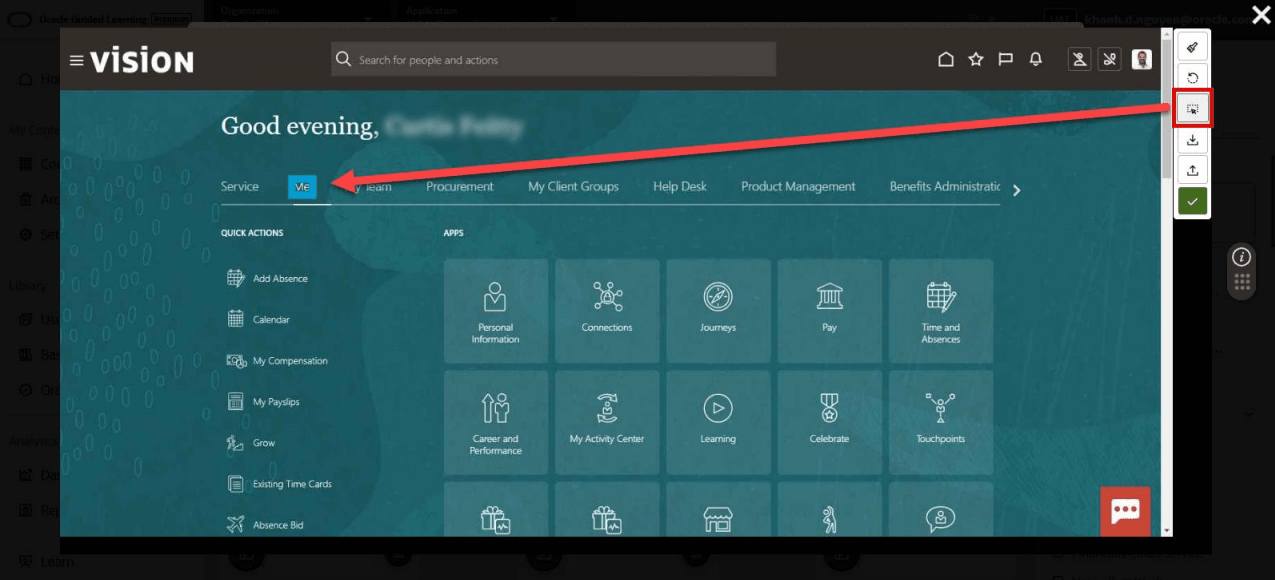Open the Career and Performance app tile
This screenshot has width=1275, height=580.
coord(496,423)
